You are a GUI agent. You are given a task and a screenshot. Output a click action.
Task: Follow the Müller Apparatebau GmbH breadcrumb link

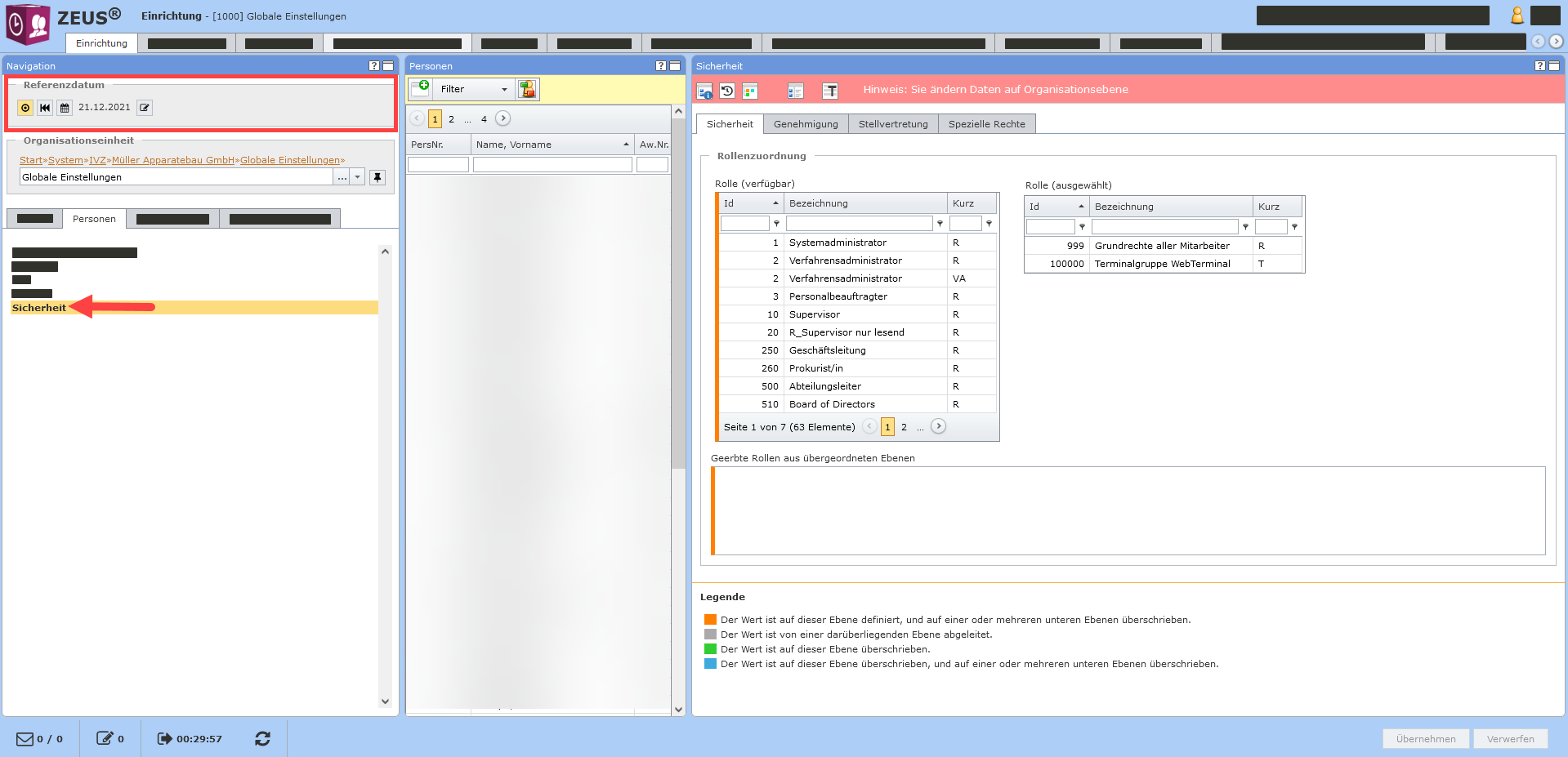click(172, 160)
